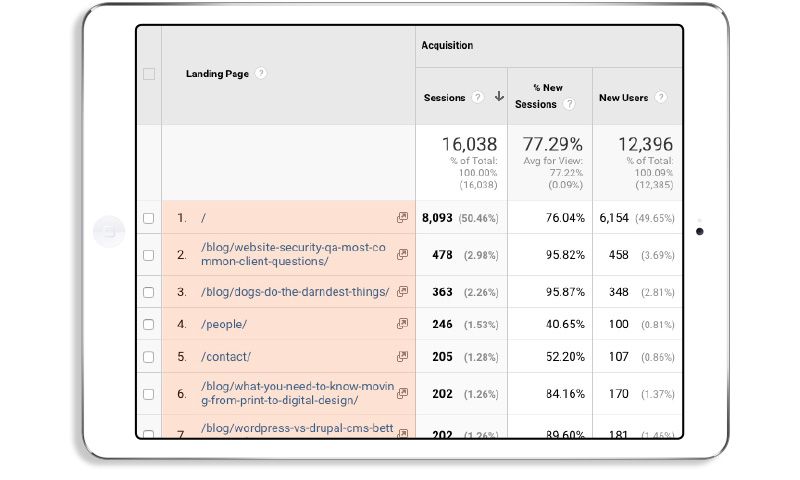Select new sessions value 95.82%
800x480 pixels.
565,255
